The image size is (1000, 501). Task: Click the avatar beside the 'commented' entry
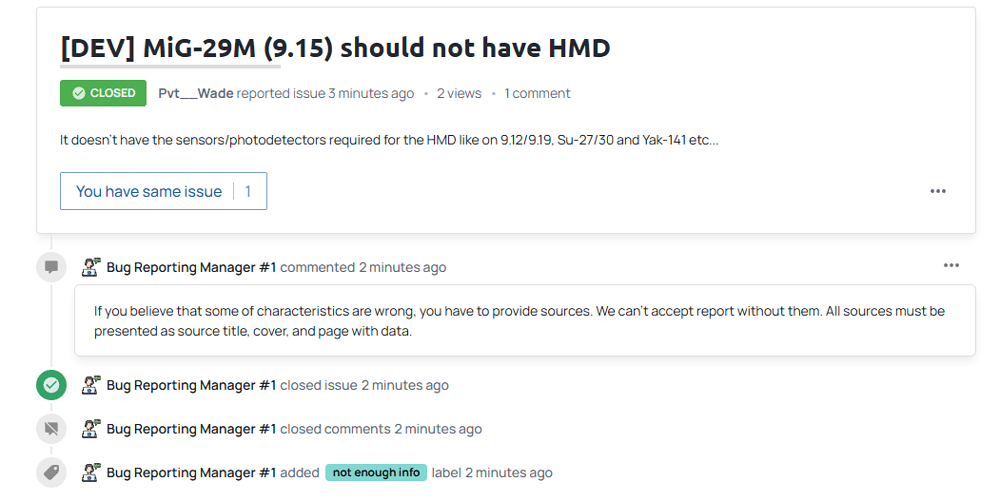(x=91, y=267)
